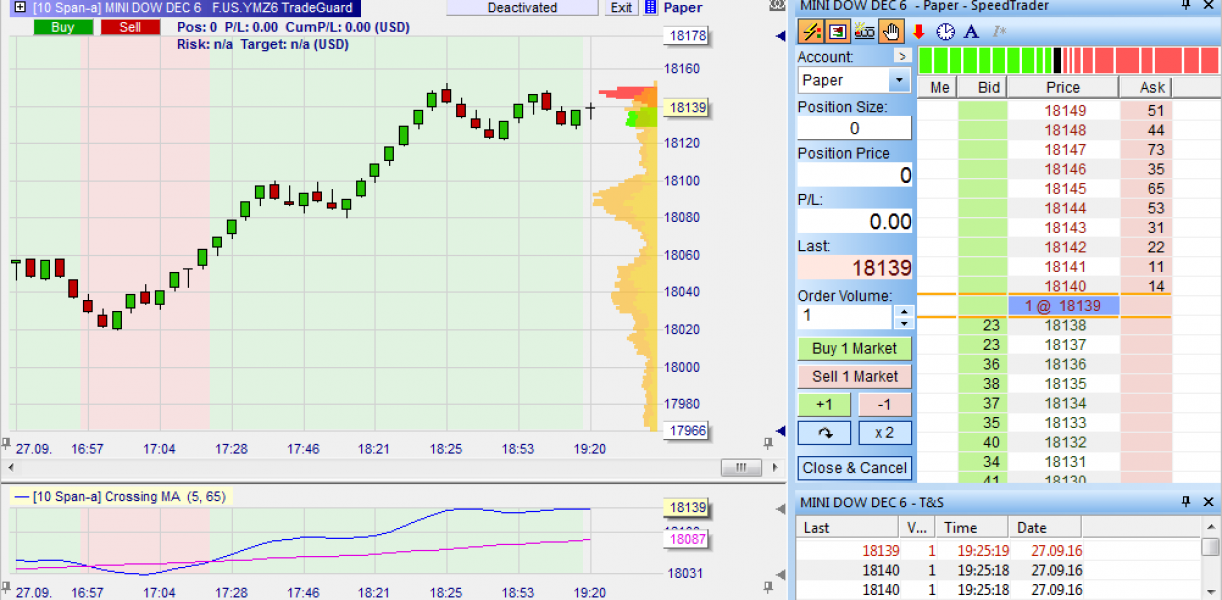Image resolution: width=1222 pixels, height=600 pixels.
Task: Click the x 2 double position button
Action: click(x=885, y=433)
